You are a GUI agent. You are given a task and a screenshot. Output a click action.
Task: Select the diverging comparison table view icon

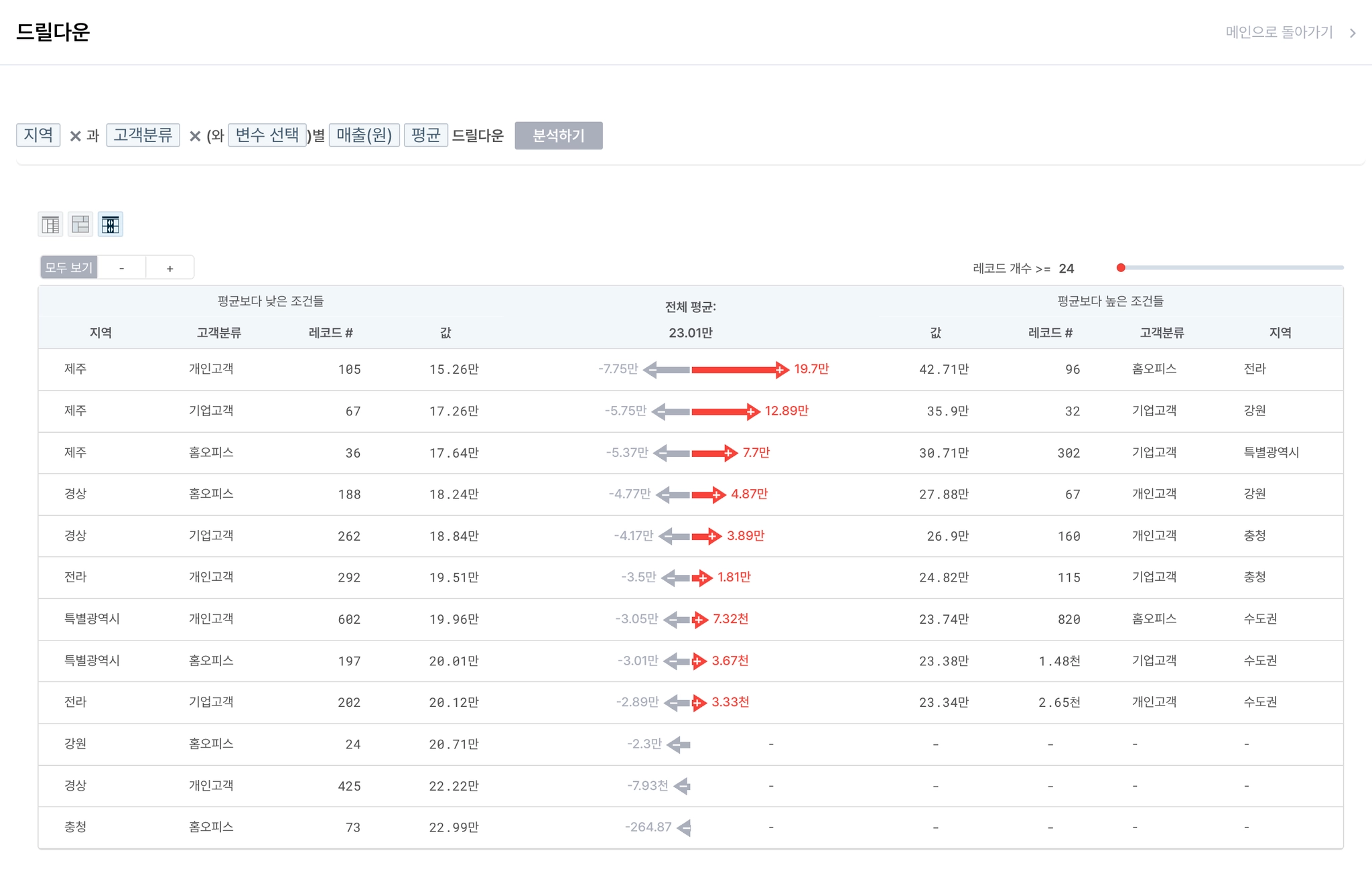[111, 224]
